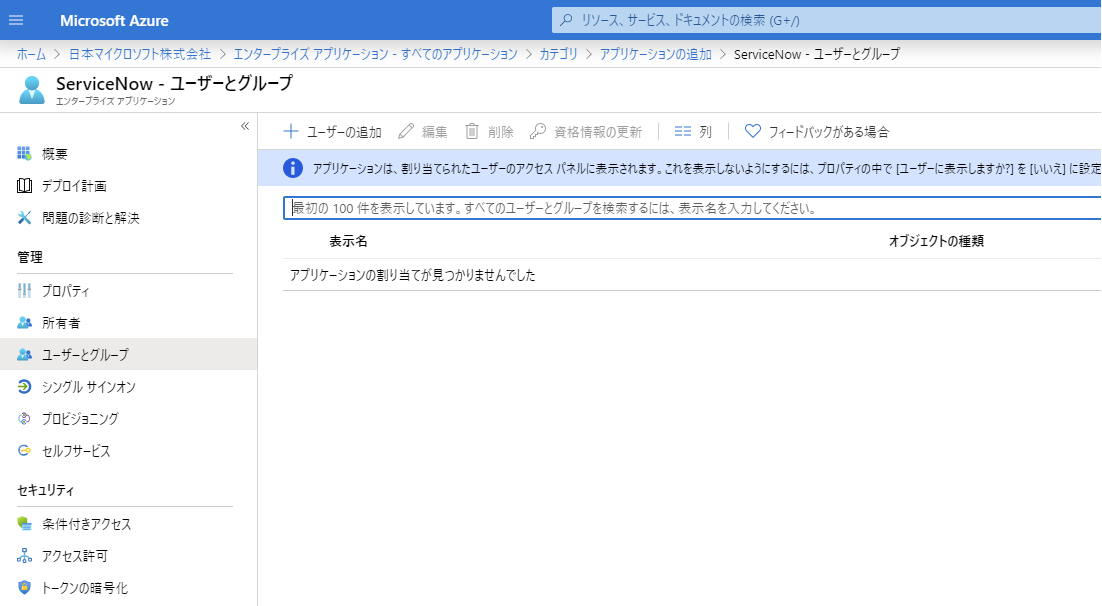This screenshot has height=606, width=1102.
Task: Click the 管理 section heading
Action: point(30,257)
